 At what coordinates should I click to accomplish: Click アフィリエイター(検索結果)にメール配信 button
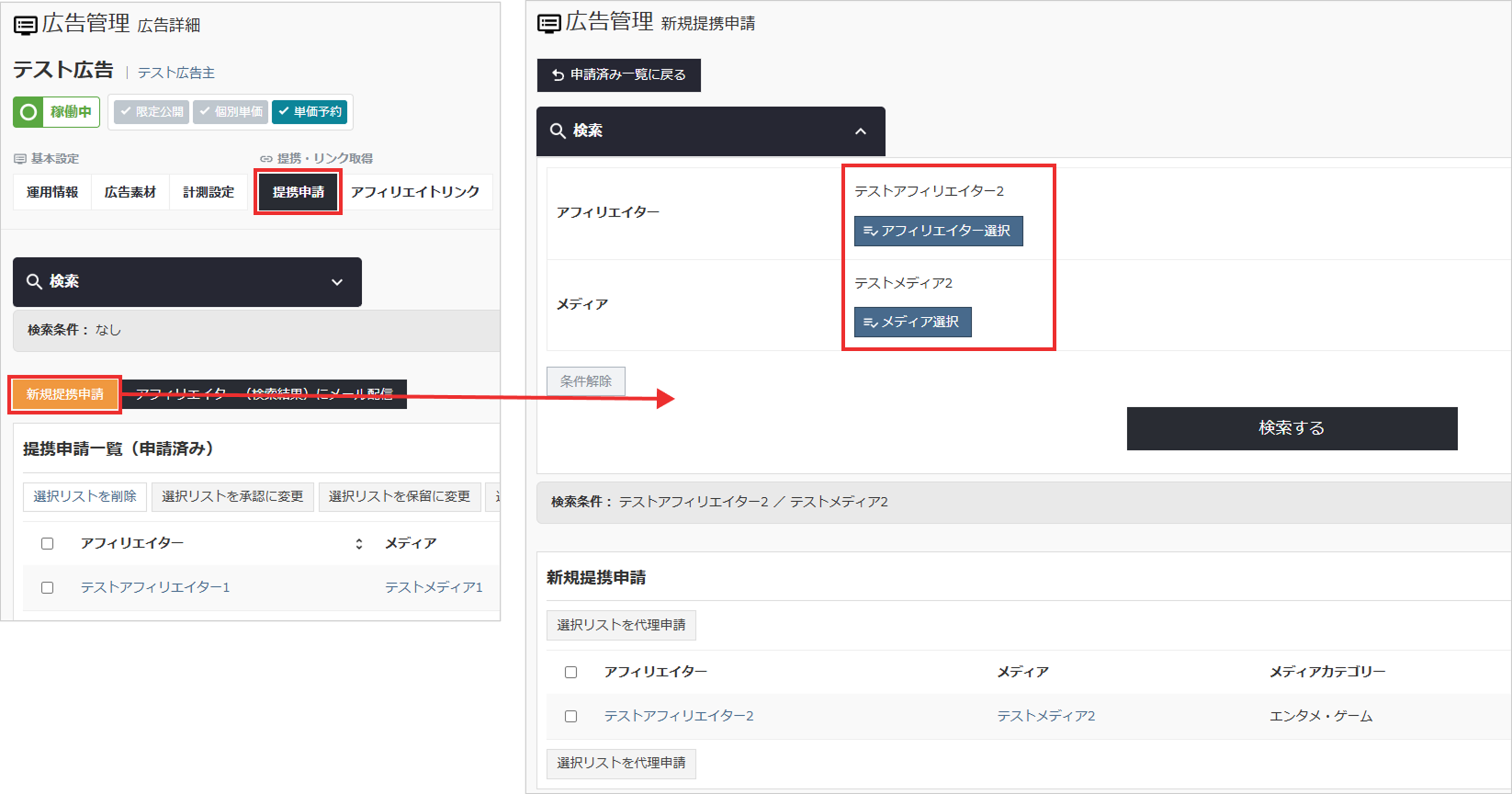coord(265,394)
